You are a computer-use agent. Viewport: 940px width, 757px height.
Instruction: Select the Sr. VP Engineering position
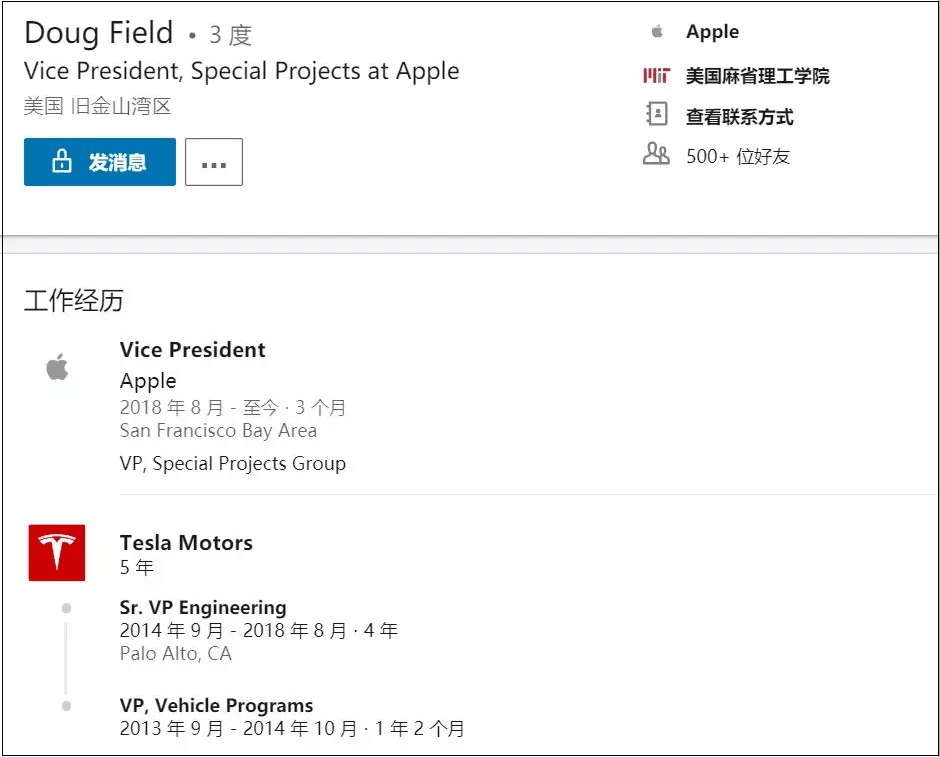203,608
